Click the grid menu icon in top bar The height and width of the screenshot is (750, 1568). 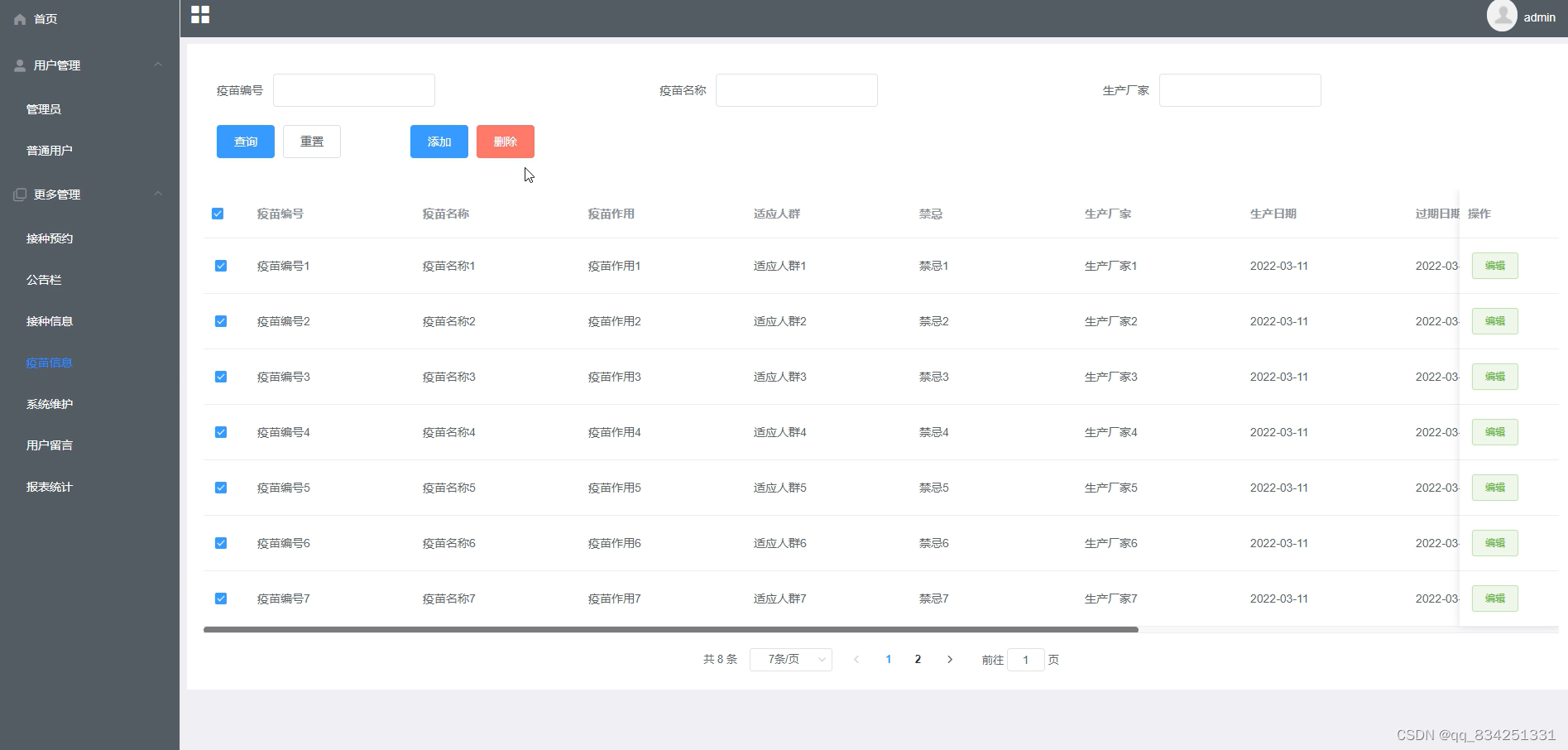(x=200, y=15)
